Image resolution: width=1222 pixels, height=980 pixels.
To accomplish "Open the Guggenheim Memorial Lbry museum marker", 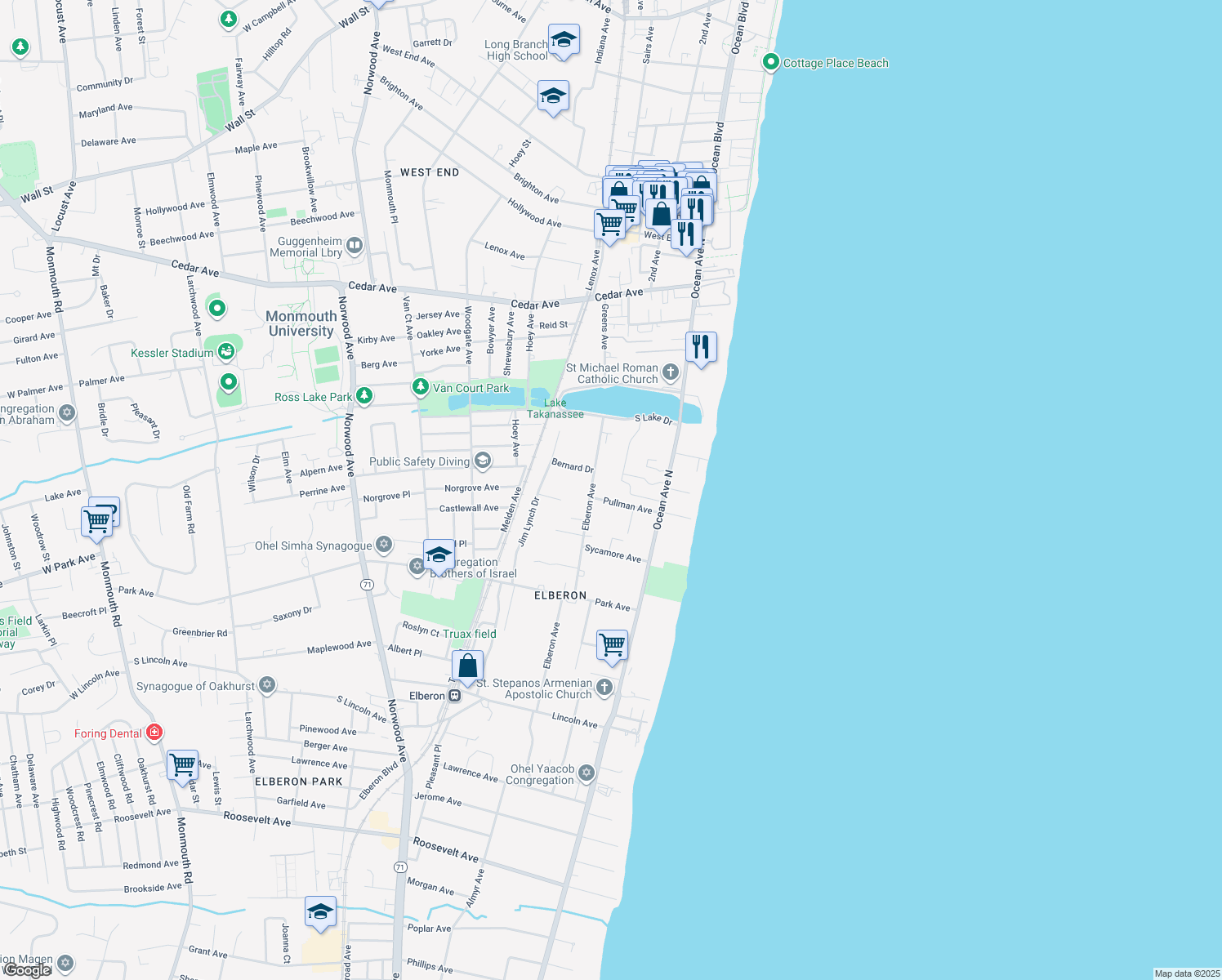I will [x=353, y=246].
